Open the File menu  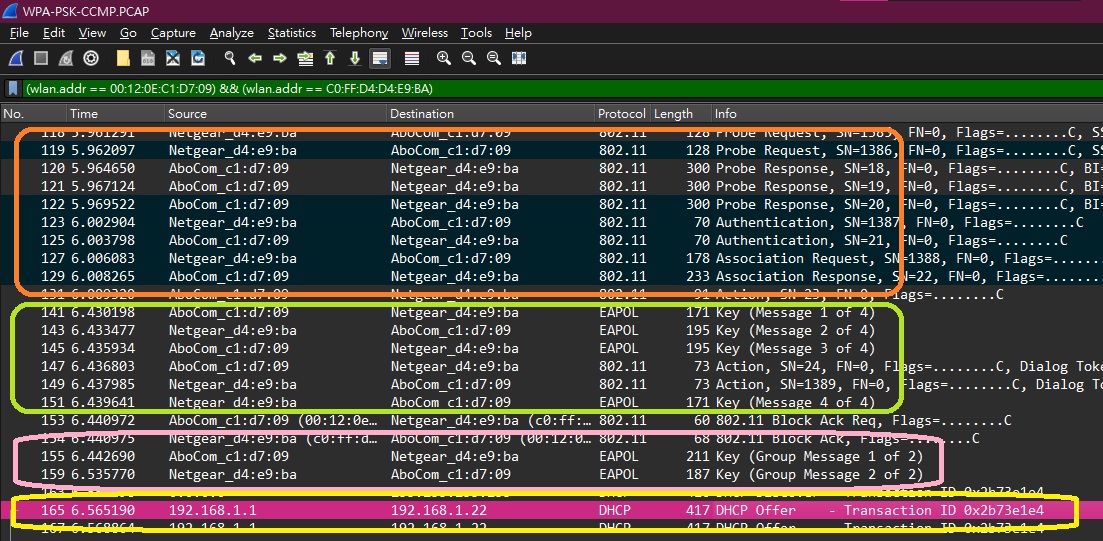(x=19, y=33)
